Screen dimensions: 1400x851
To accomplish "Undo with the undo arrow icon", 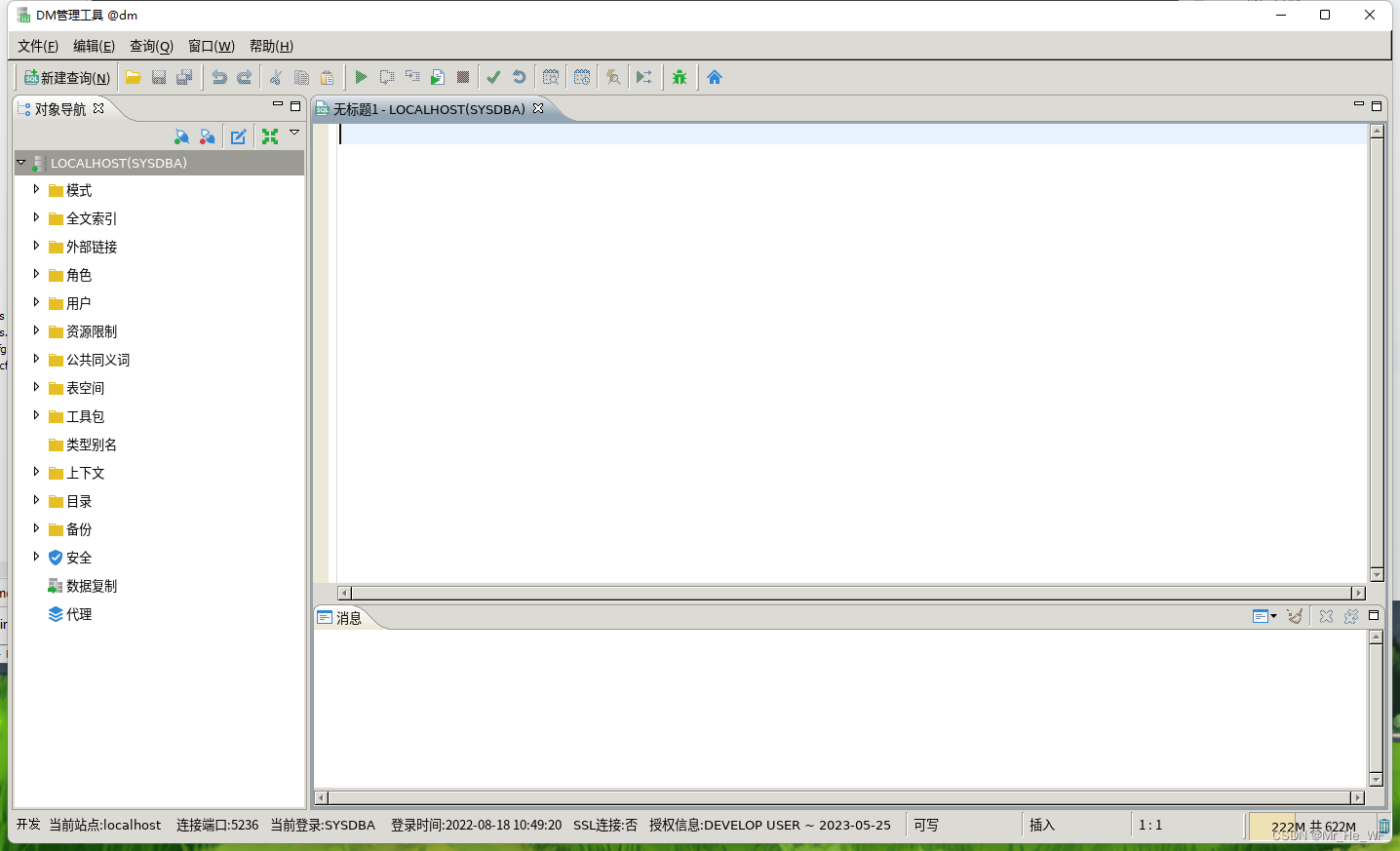I will 219,78.
